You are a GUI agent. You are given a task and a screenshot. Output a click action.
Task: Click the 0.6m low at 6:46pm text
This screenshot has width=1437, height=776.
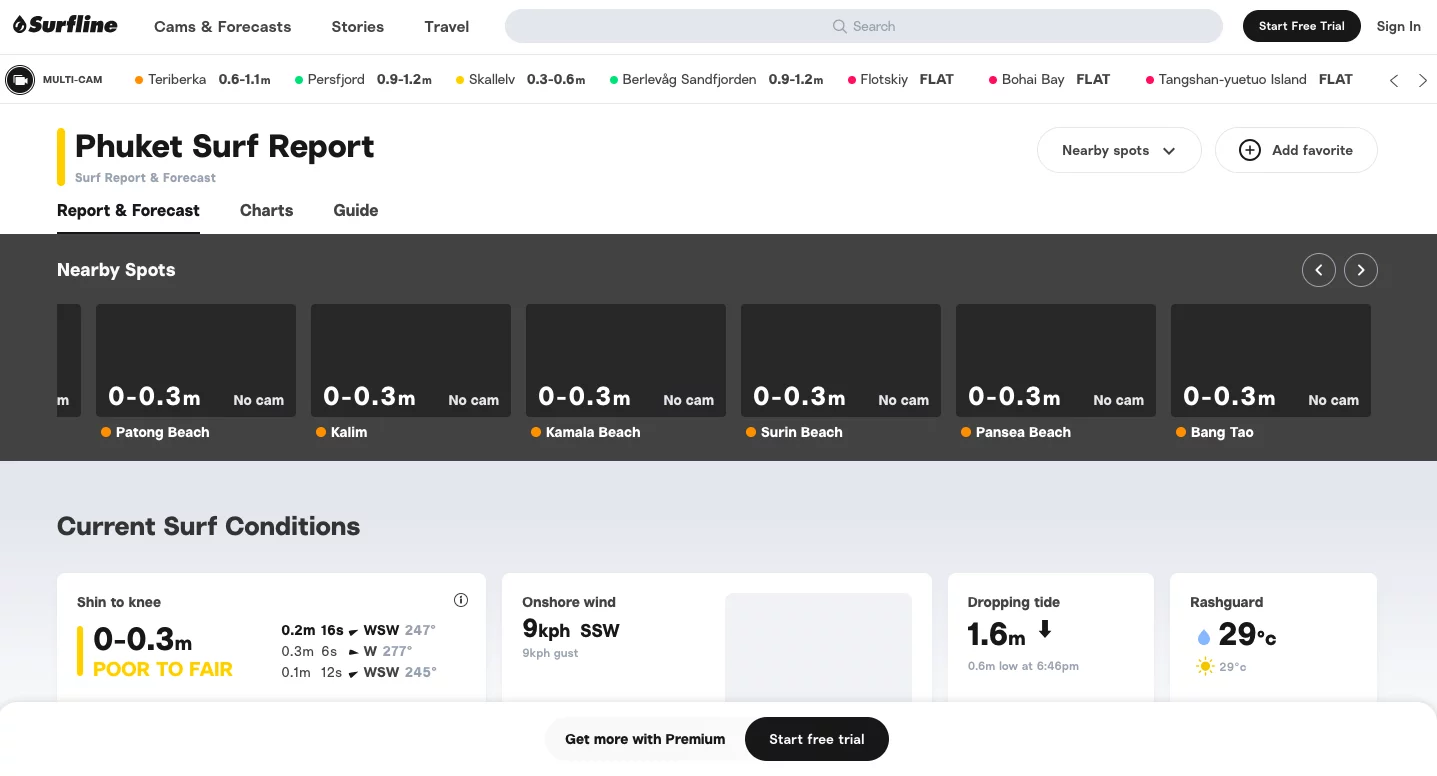pyautogui.click(x=1023, y=666)
